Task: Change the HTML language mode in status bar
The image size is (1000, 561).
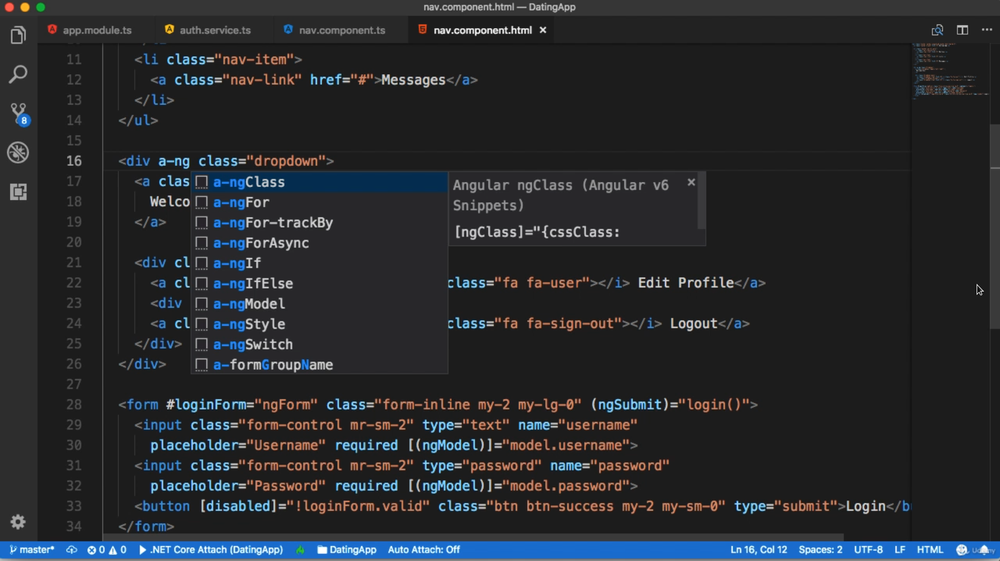Action: [930, 550]
